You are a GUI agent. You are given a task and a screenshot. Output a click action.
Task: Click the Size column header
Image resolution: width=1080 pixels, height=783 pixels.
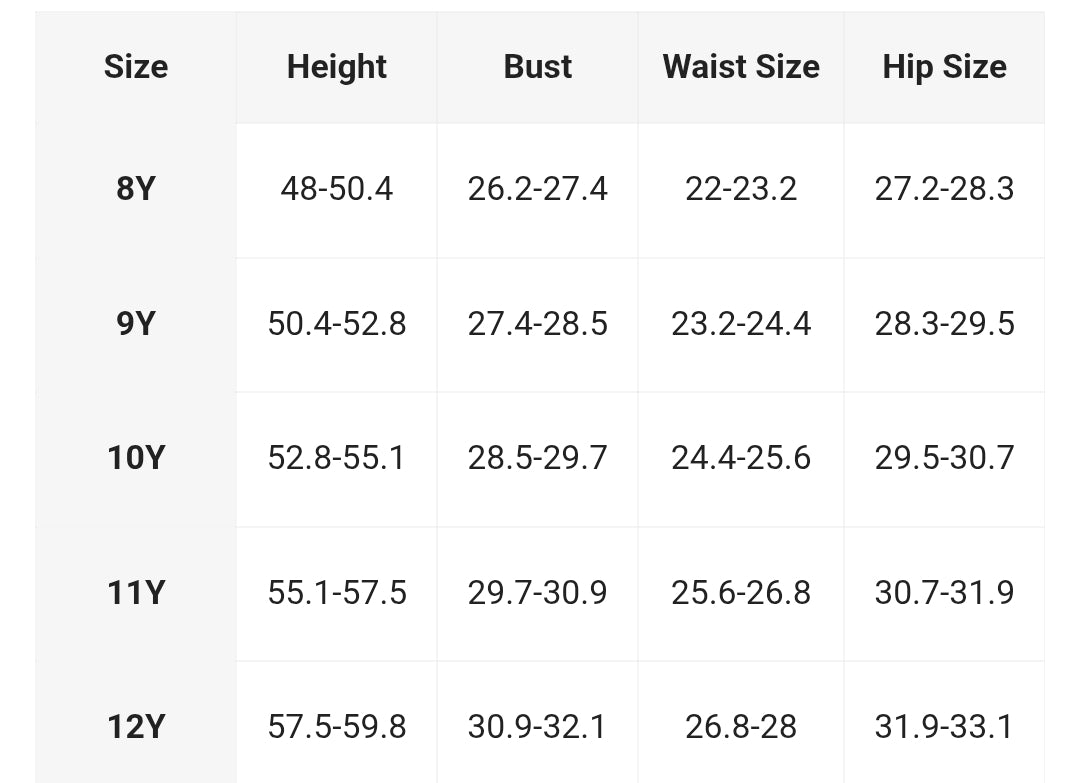coord(136,67)
